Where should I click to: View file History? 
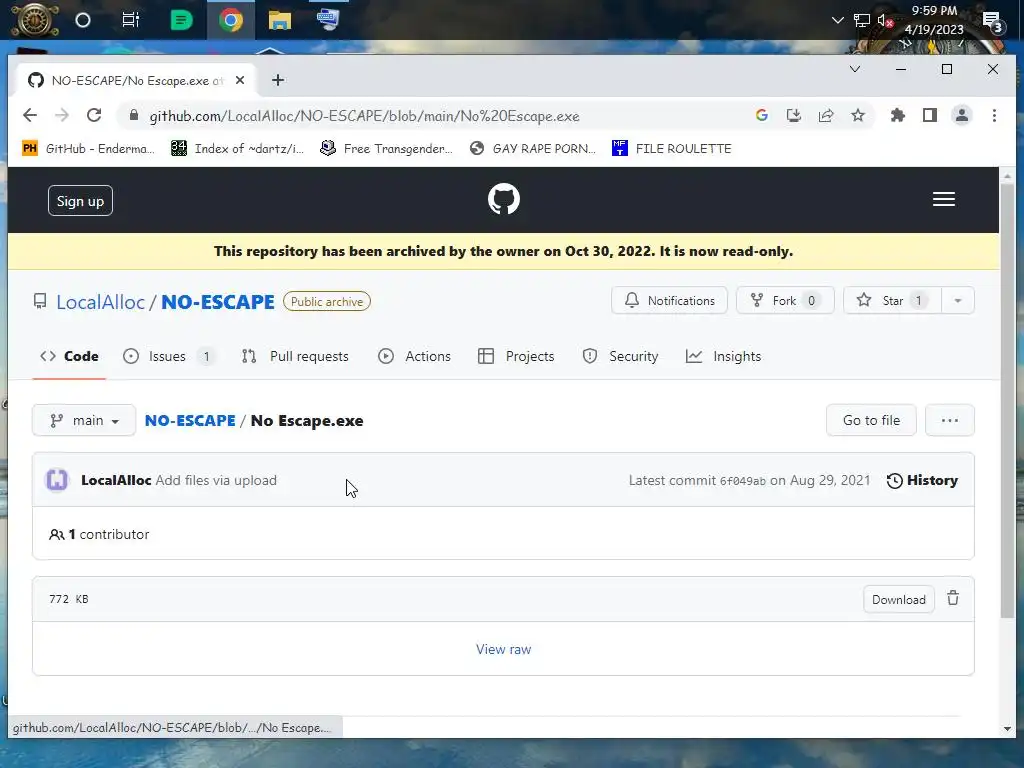point(922,481)
